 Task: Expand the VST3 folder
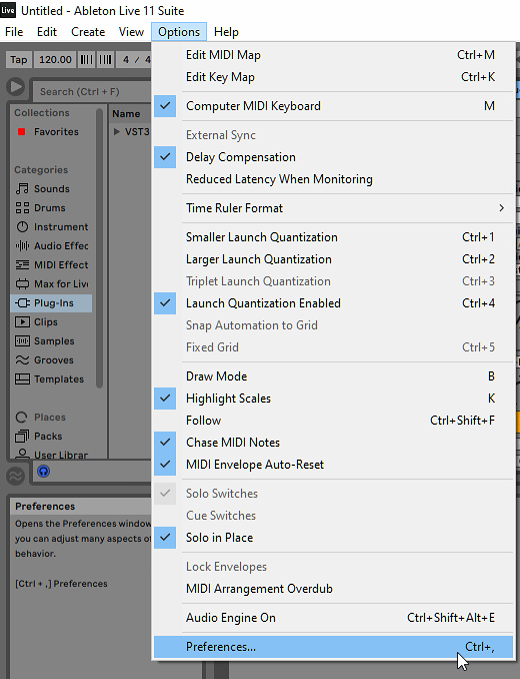point(116,132)
